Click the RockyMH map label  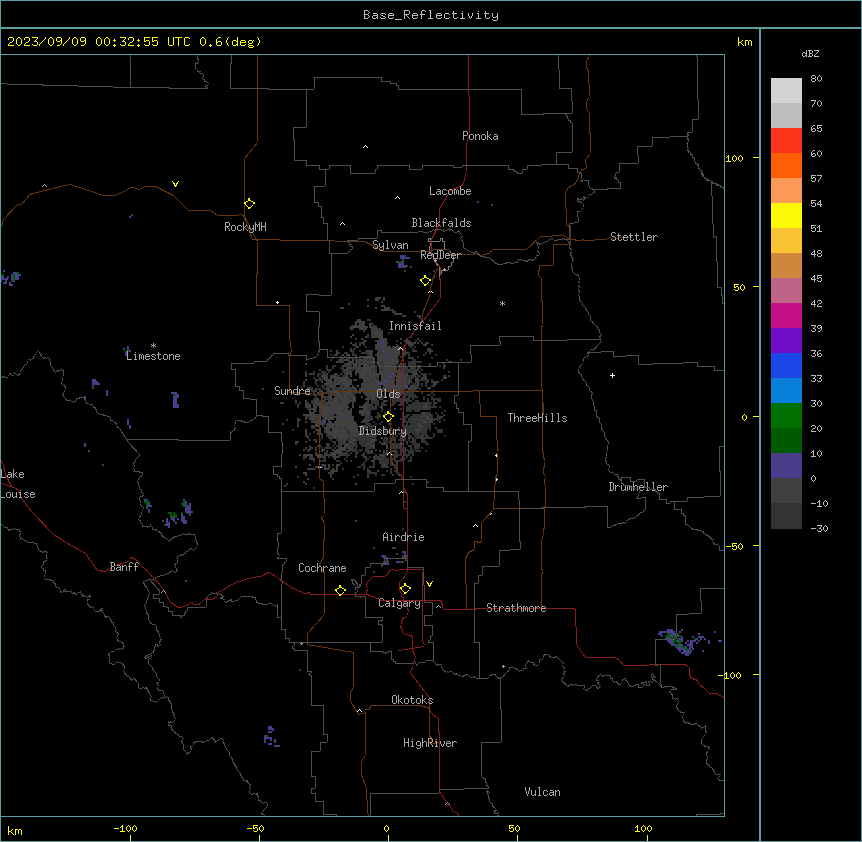pyautogui.click(x=245, y=227)
